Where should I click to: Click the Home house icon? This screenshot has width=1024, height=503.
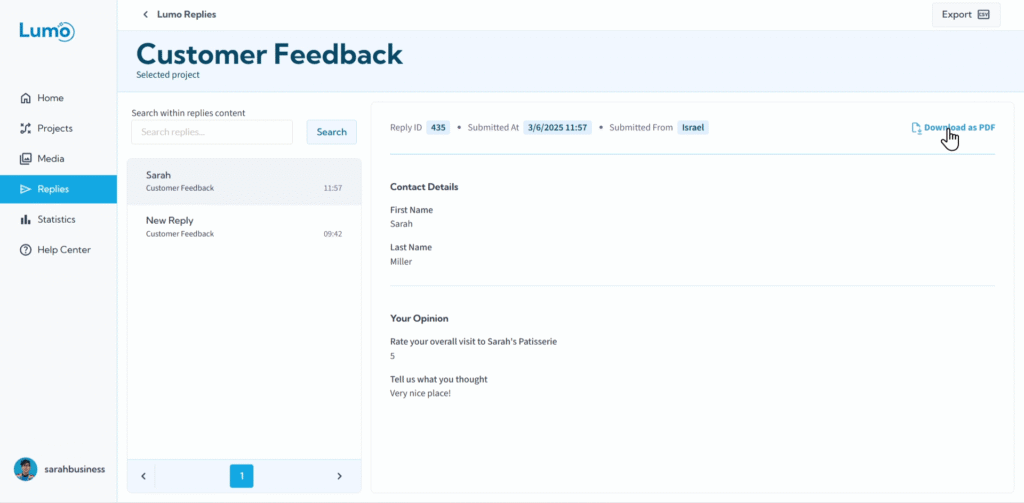(25, 98)
